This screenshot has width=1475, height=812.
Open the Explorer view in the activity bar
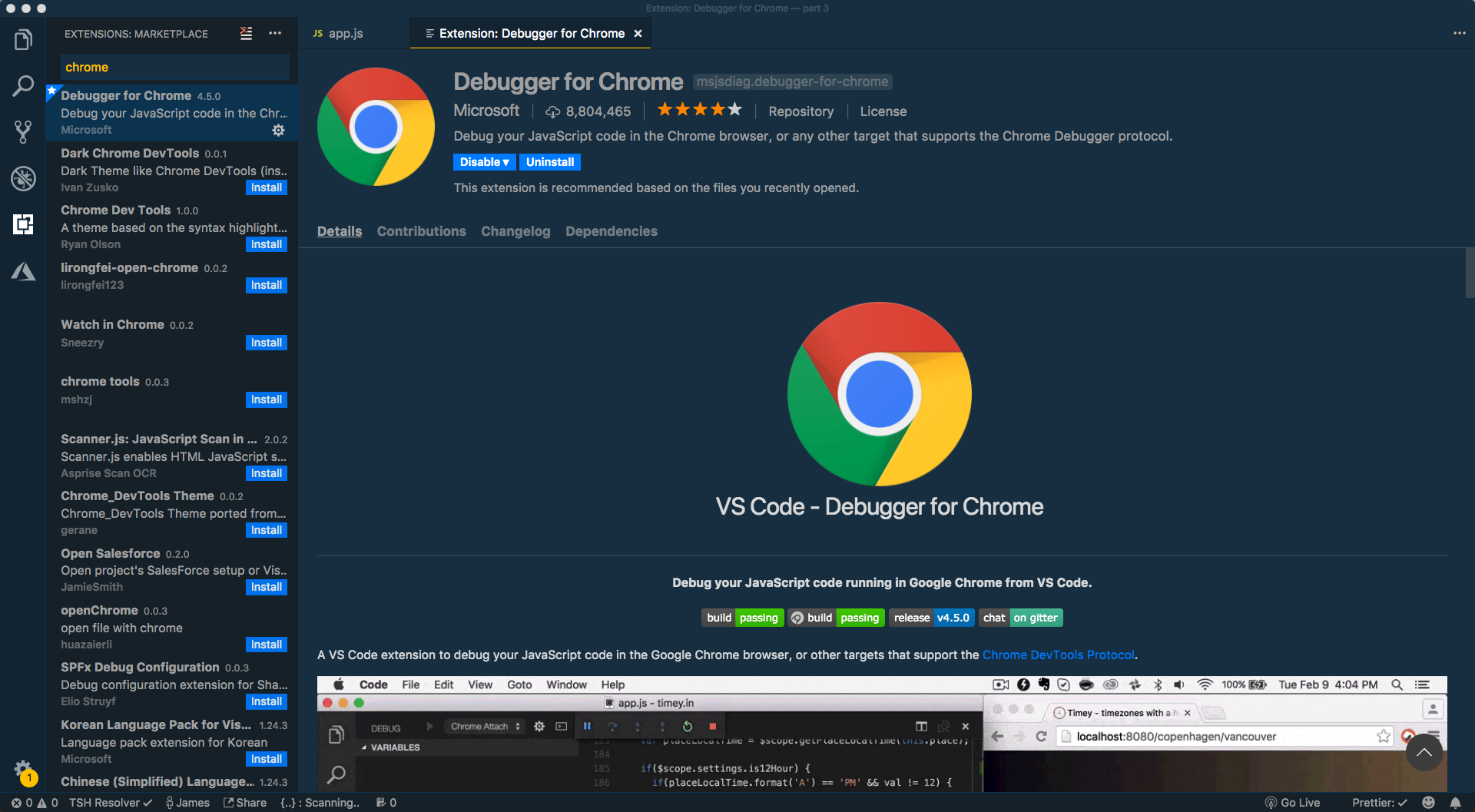pos(23,38)
